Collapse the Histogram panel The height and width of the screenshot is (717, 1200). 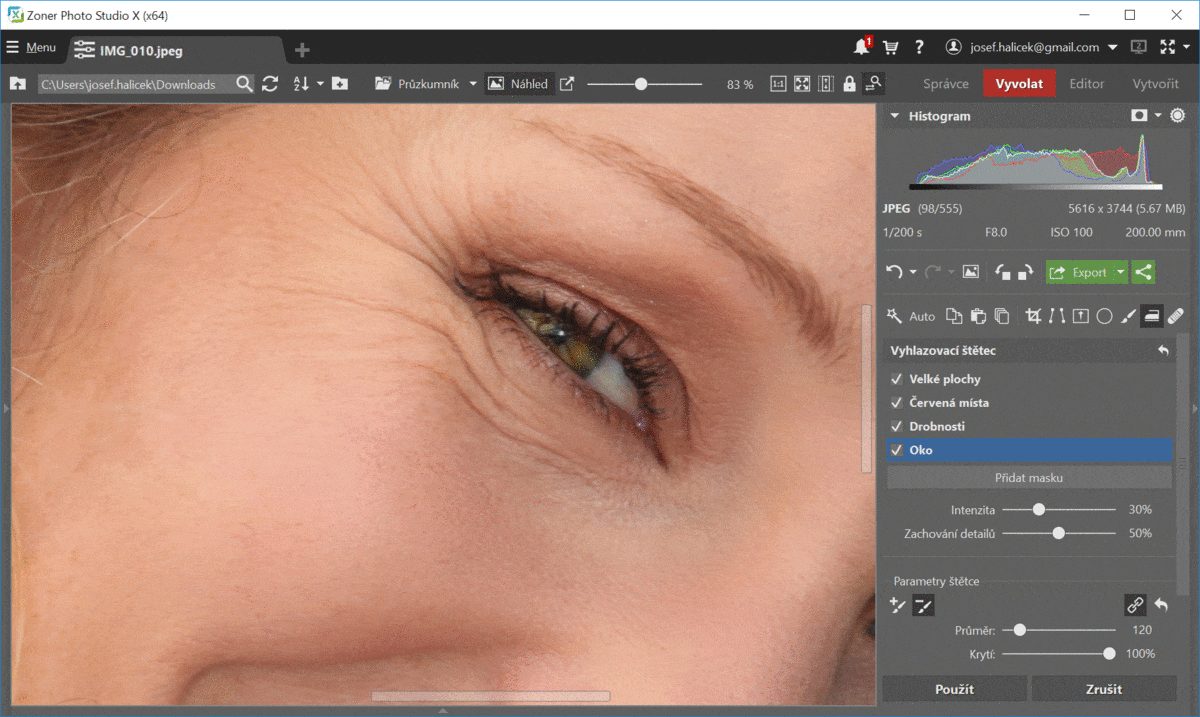click(x=895, y=116)
